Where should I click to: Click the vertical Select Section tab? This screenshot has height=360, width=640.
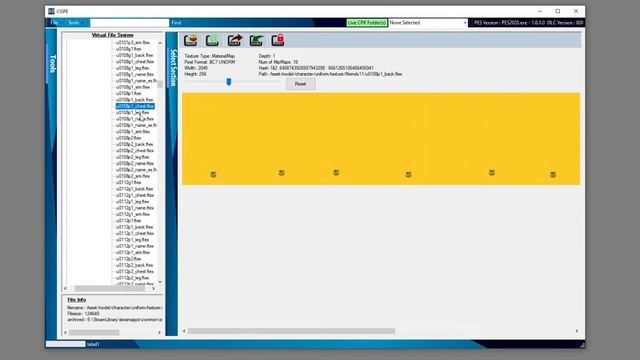(173, 68)
